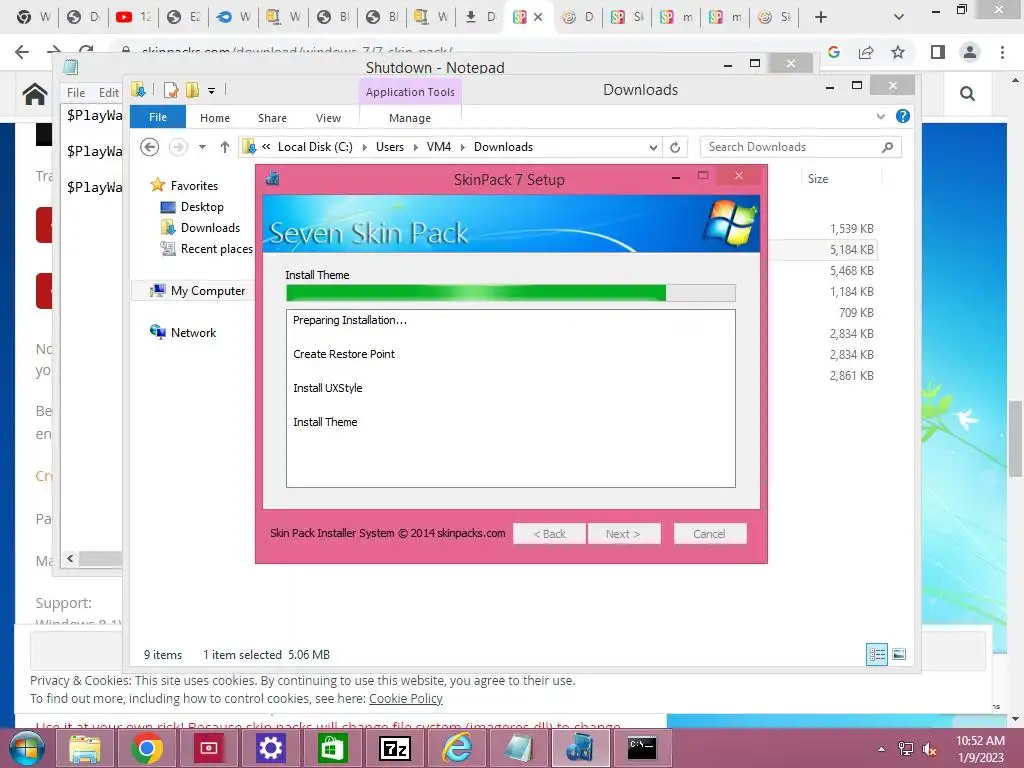Image resolution: width=1024 pixels, height=768 pixels.
Task: Open the Home ribbon tab in Explorer
Action: (215, 118)
